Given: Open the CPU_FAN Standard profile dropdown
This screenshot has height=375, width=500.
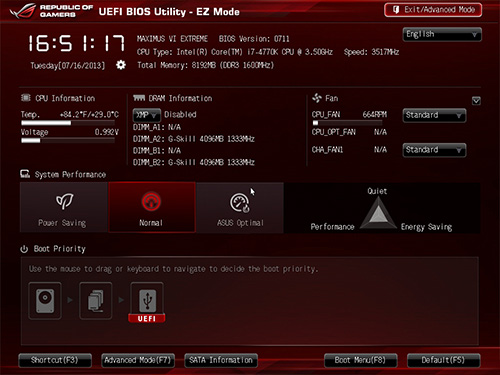Looking at the screenshot, I should point(434,115).
